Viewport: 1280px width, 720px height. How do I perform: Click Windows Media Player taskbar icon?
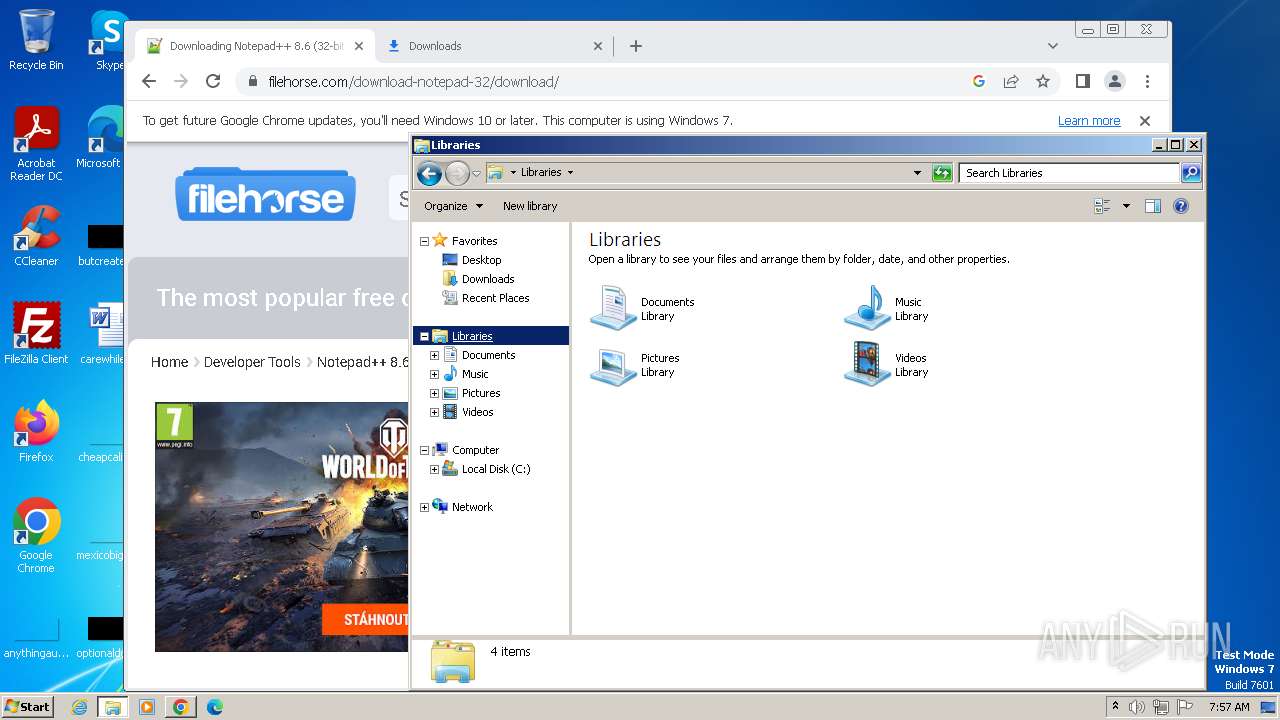[x=147, y=707]
